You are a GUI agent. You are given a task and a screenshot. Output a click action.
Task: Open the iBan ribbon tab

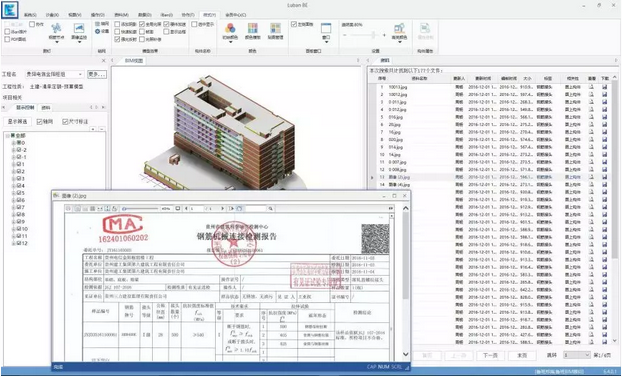(x=166, y=15)
